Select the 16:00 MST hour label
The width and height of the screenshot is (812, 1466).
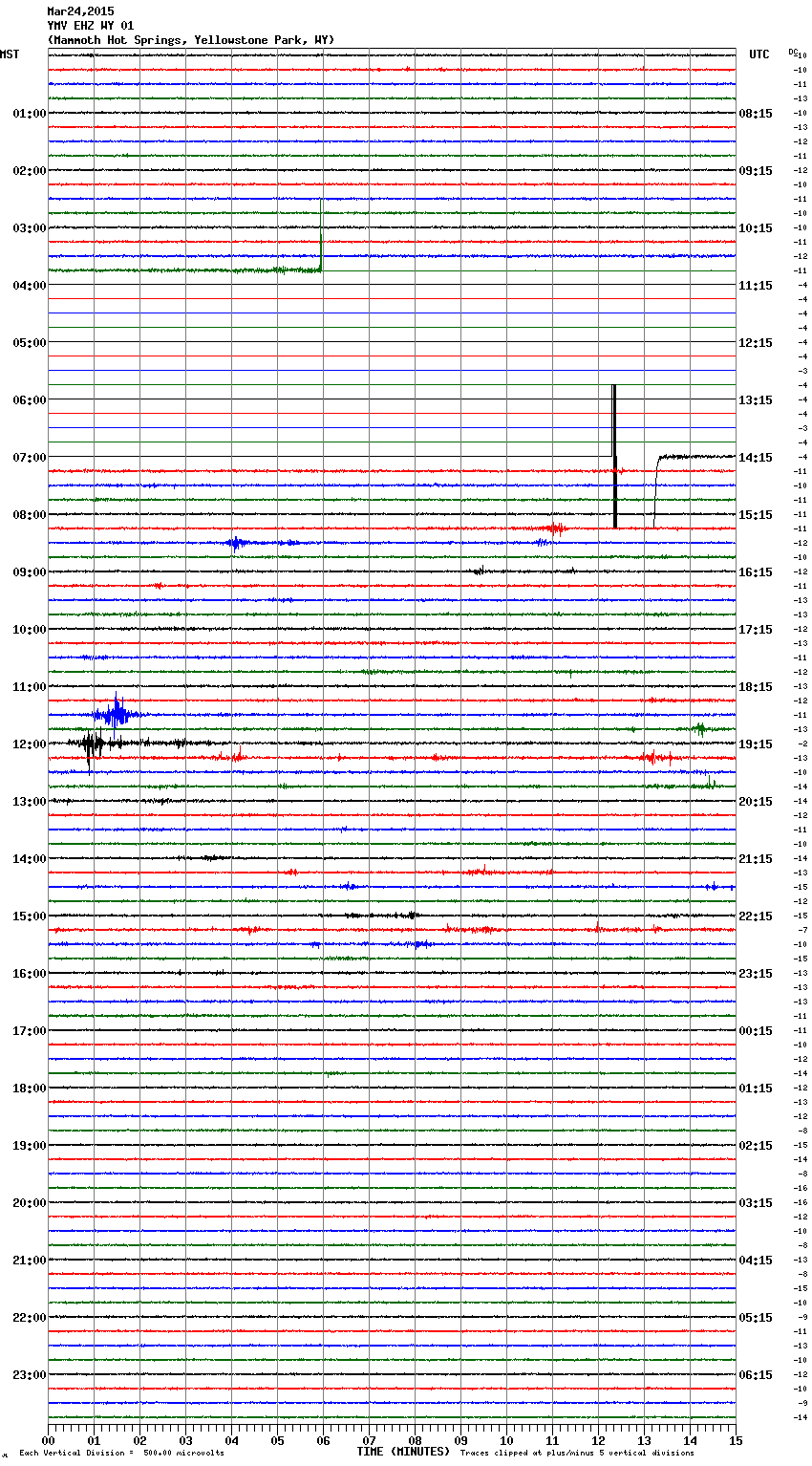point(30,974)
